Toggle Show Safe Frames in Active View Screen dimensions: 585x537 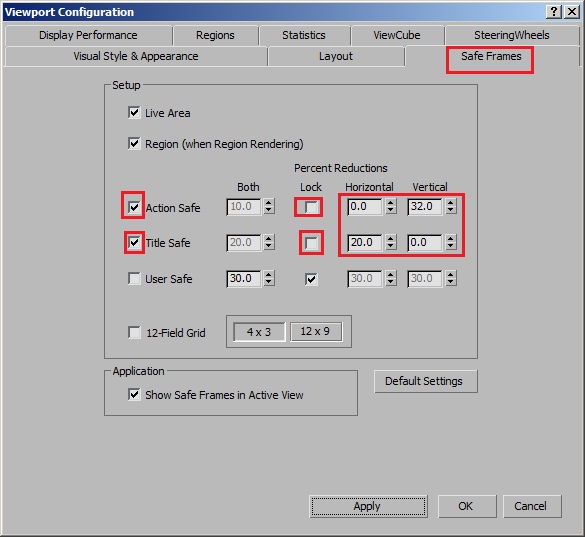coord(134,395)
